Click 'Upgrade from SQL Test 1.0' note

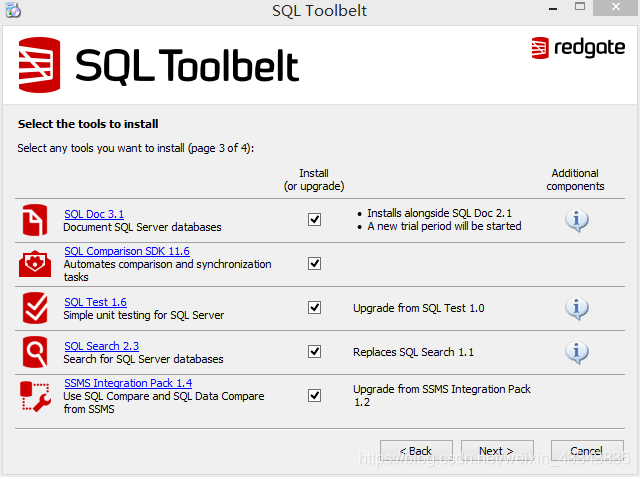[419, 308]
